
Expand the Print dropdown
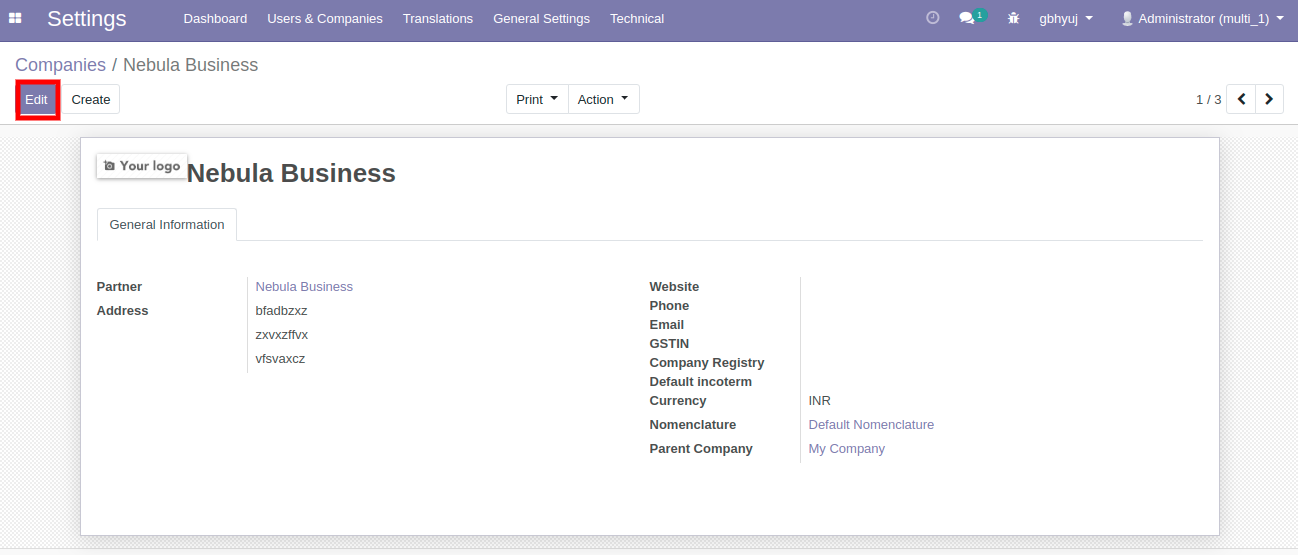point(537,99)
